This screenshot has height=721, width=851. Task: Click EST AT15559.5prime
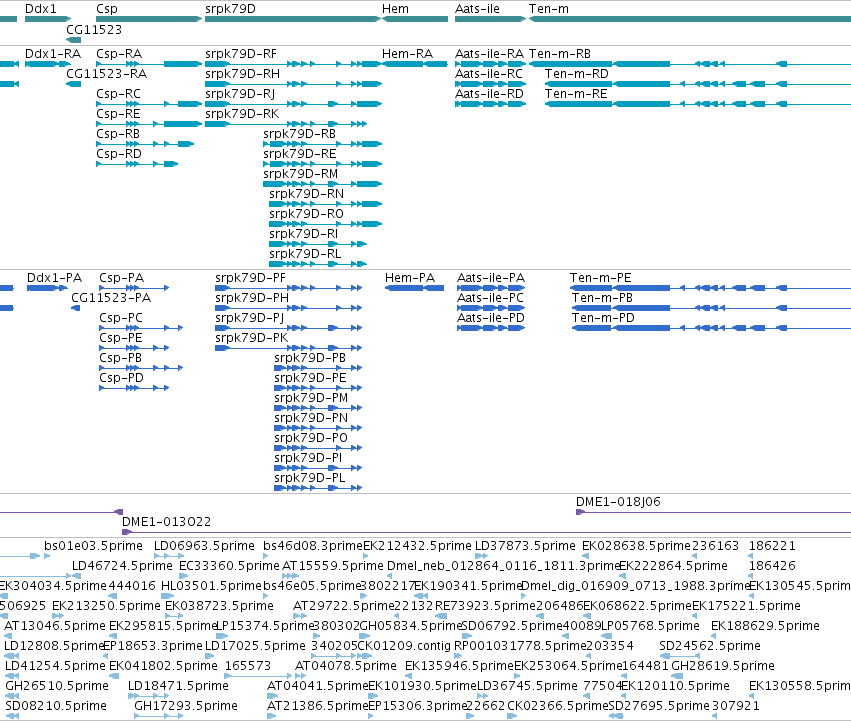pos(332,566)
